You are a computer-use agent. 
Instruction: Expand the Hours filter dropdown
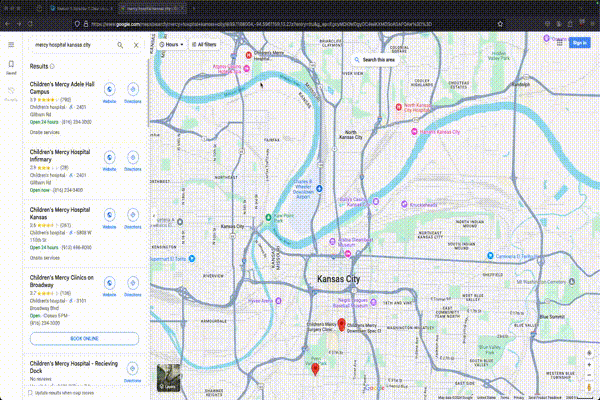(x=170, y=45)
